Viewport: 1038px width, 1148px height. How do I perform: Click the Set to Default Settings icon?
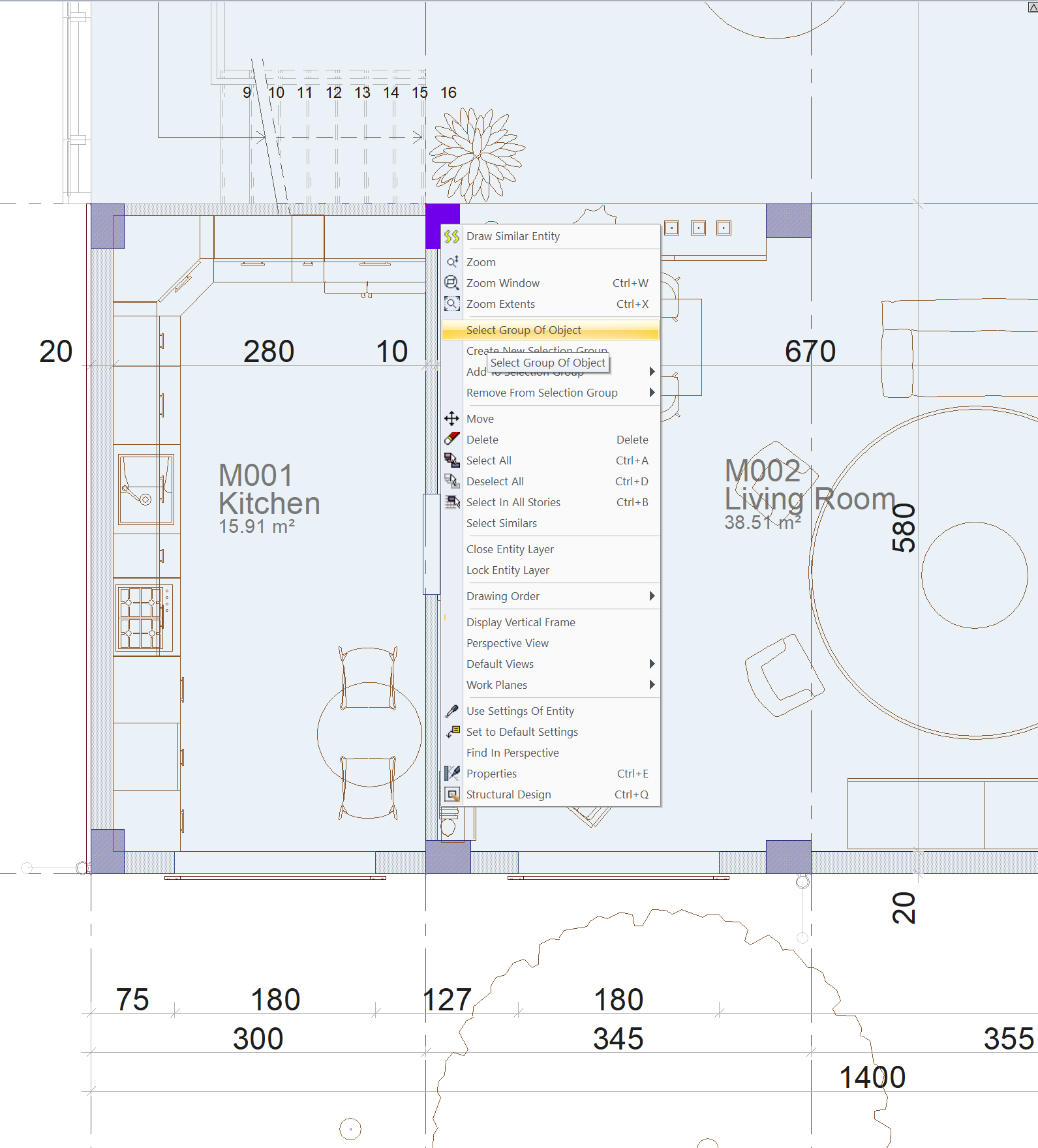click(451, 732)
